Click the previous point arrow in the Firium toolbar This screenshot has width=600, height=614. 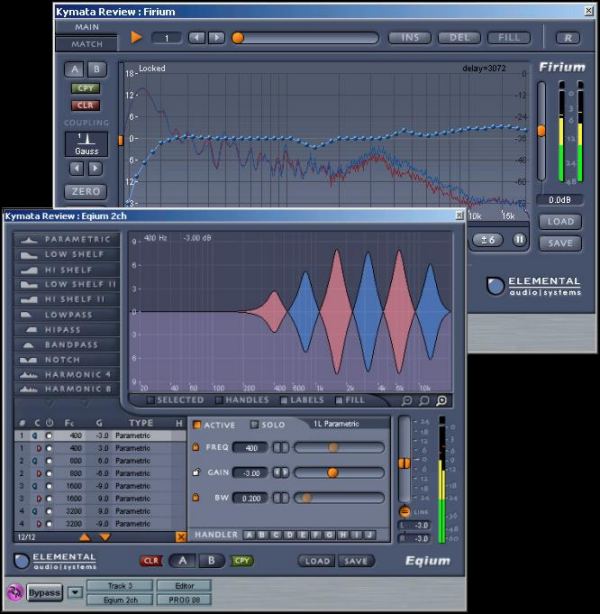point(197,38)
